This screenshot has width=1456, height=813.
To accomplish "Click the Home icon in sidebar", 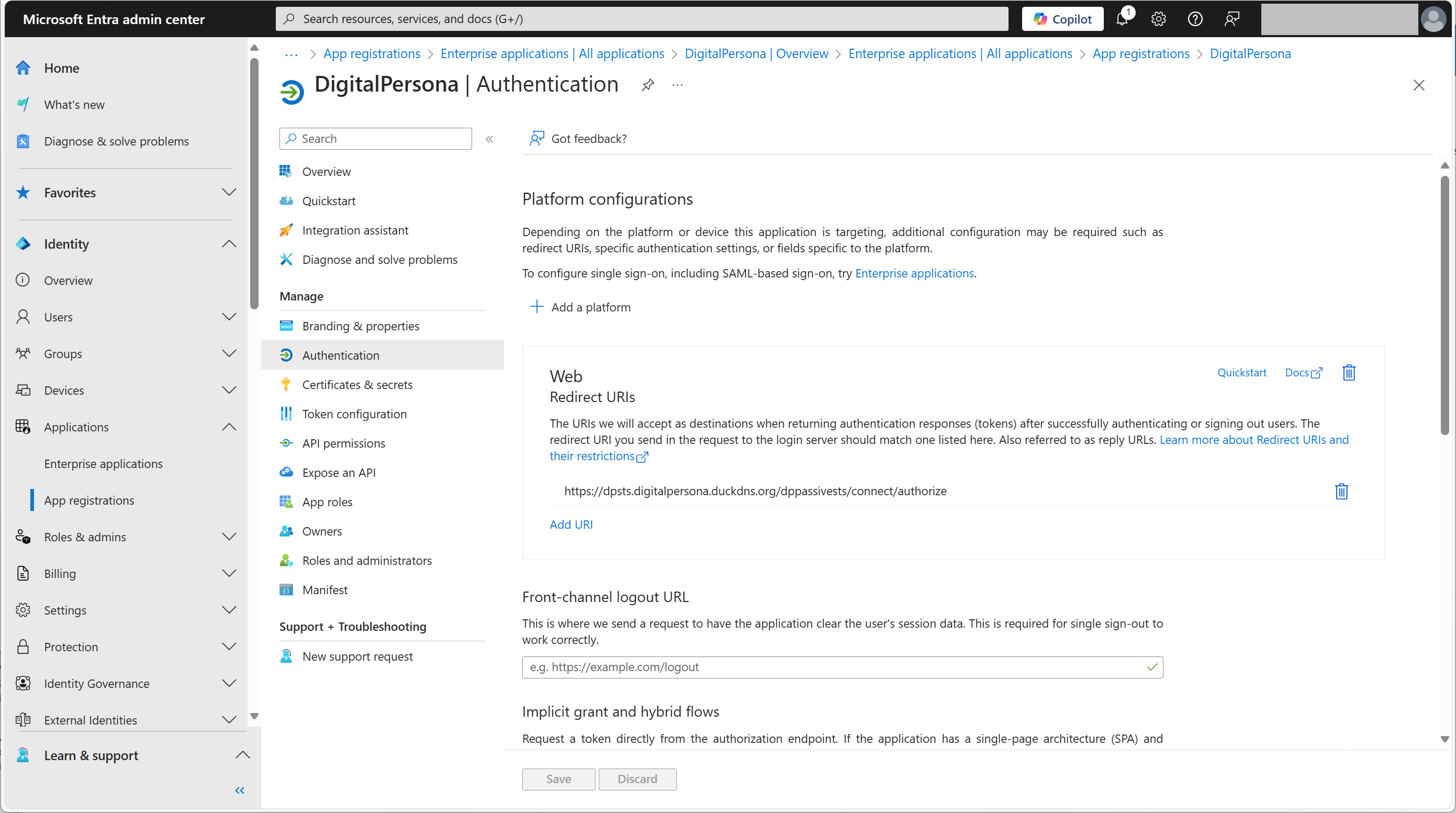I will (23, 68).
